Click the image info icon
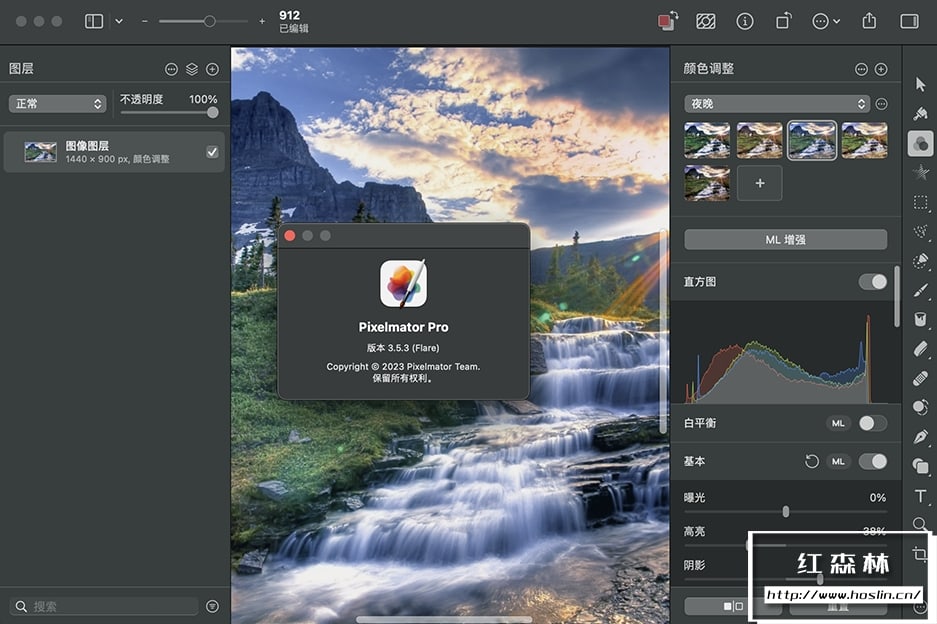Image resolution: width=937 pixels, height=624 pixels. click(745, 21)
